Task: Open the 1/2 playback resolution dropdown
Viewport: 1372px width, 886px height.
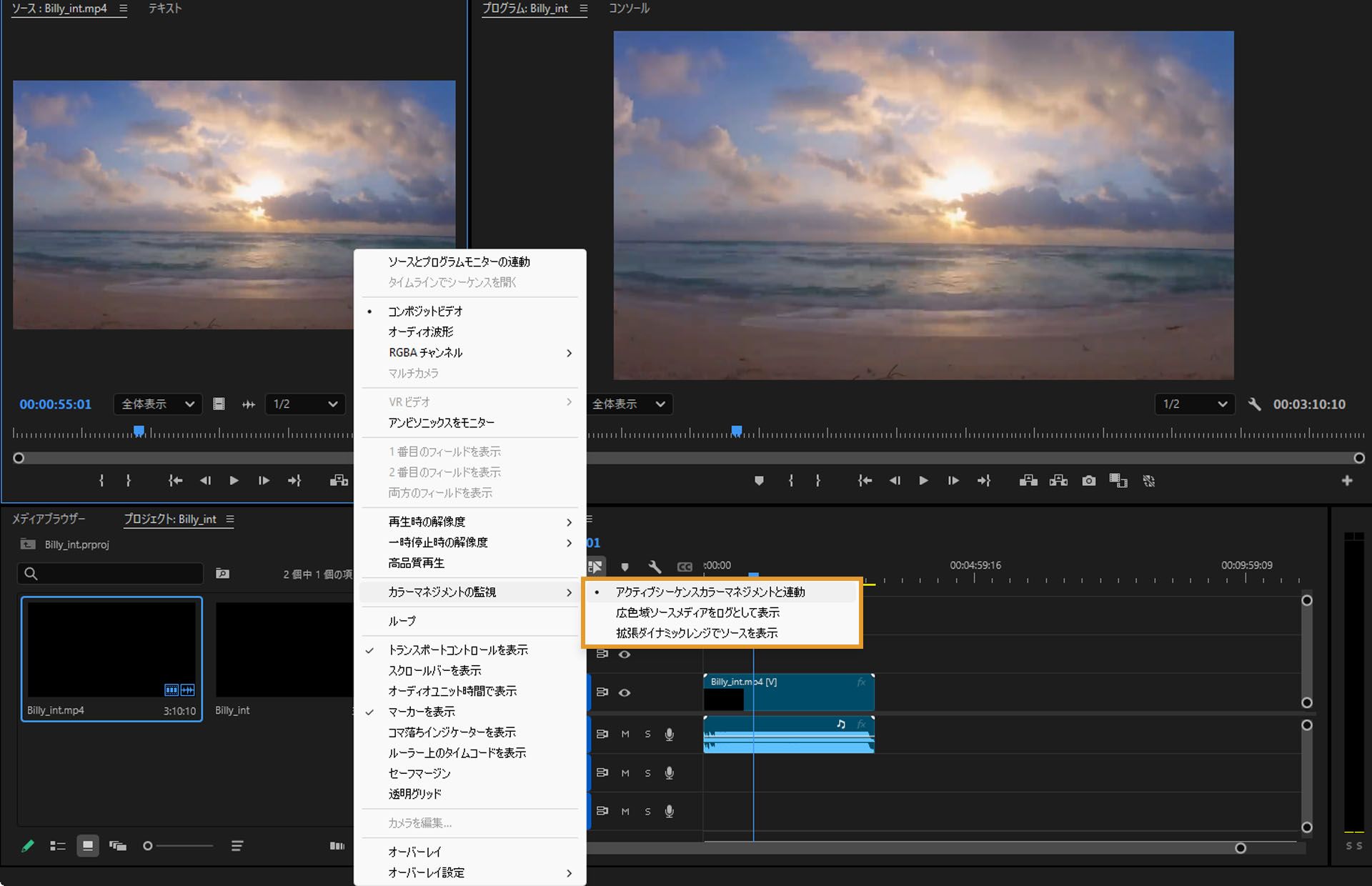Action: pos(305,404)
